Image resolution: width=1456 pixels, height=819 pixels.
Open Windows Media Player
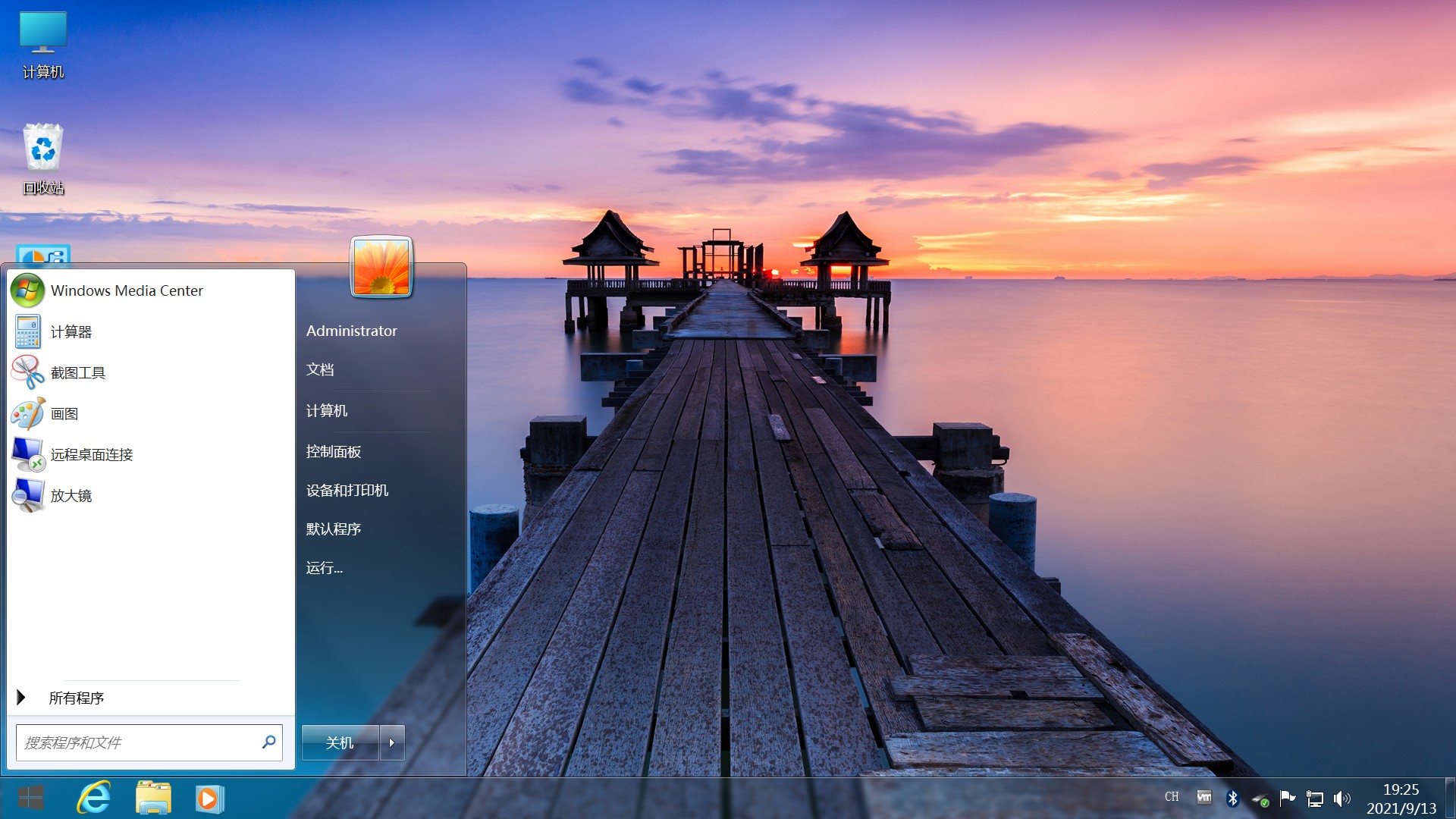click(209, 798)
